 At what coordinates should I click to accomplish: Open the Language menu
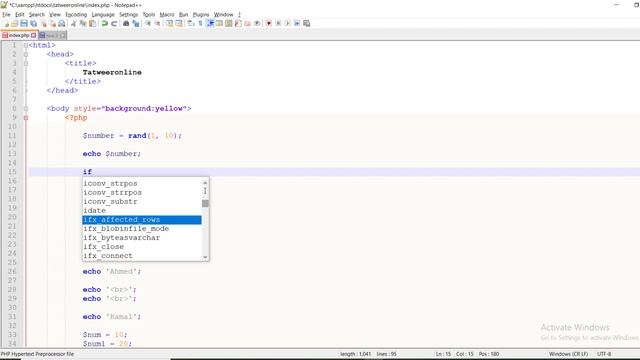click(x=103, y=15)
